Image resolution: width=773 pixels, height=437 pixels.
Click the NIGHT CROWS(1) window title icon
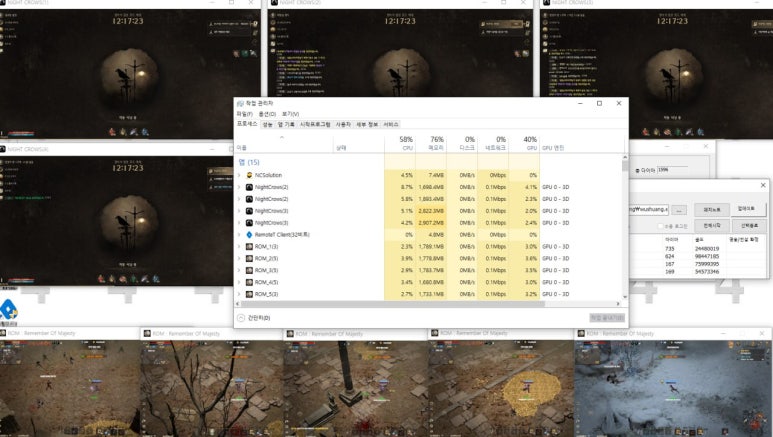3,2
